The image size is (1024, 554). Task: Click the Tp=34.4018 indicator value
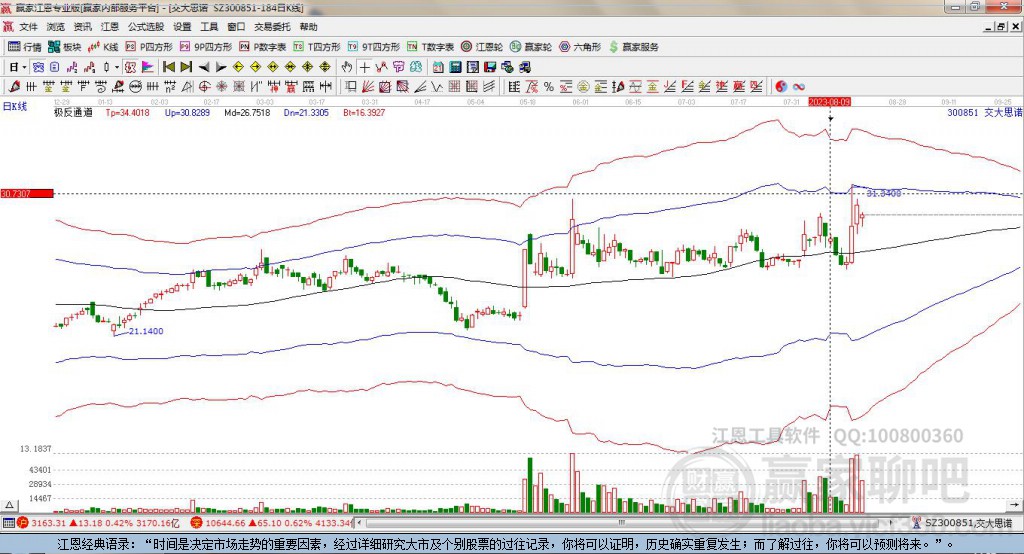tap(127, 112)
